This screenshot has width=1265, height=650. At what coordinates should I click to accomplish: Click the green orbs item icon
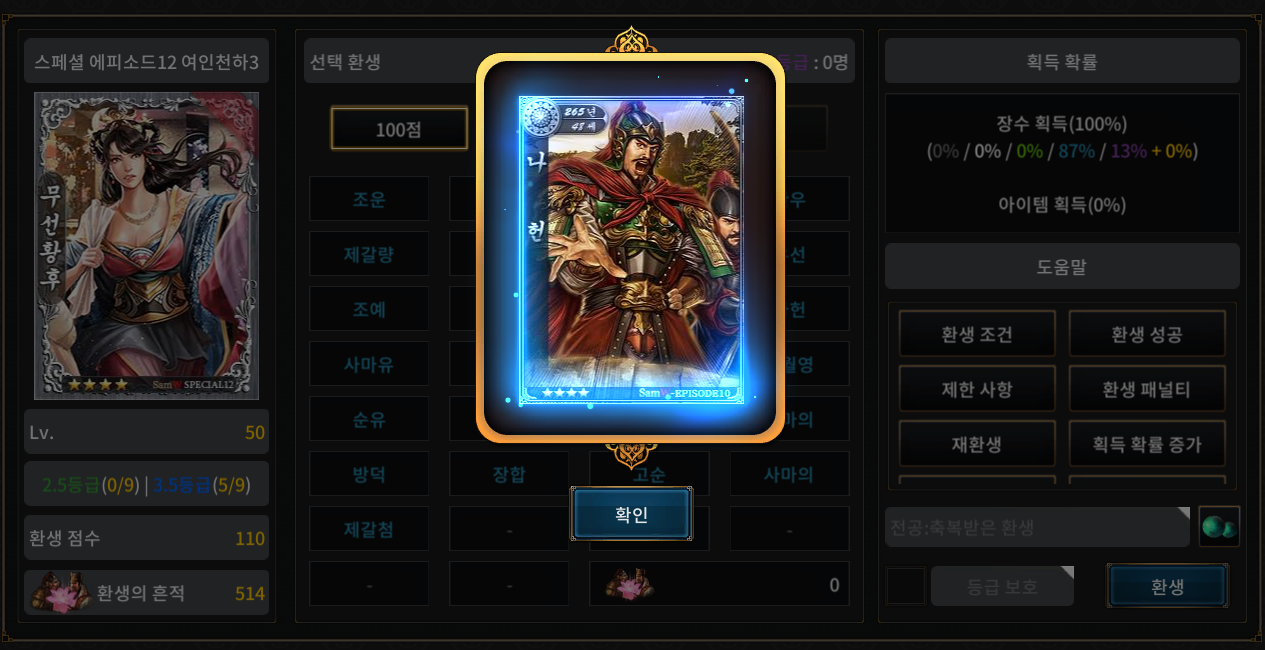pos(1219,527)
